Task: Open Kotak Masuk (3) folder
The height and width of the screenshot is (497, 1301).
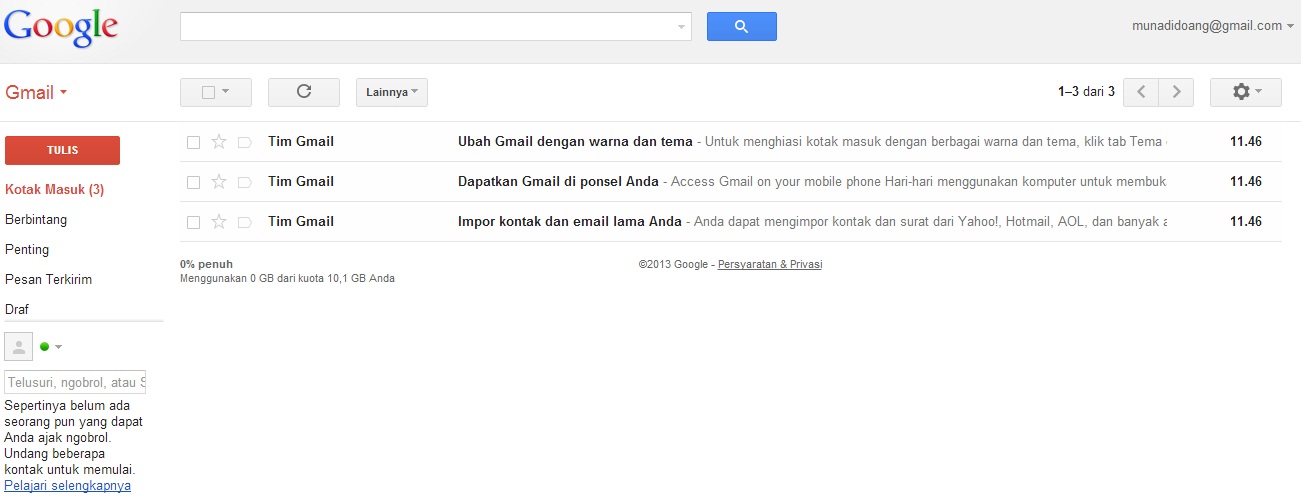Action: [55, 189]
